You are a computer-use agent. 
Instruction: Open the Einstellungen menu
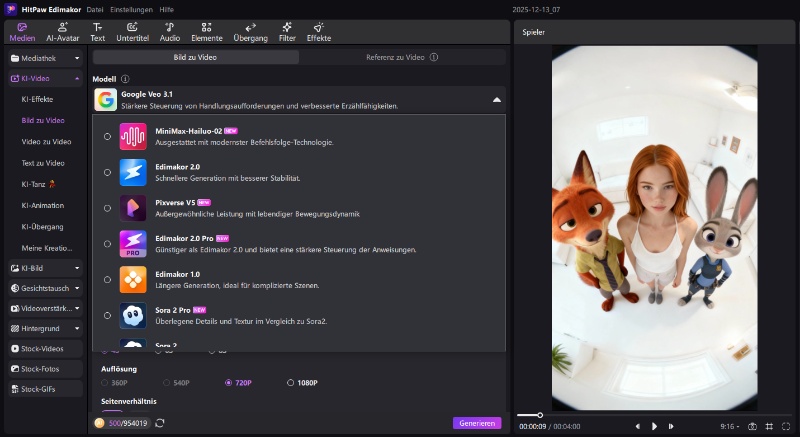pyautogui.click(x=131, y=10)
